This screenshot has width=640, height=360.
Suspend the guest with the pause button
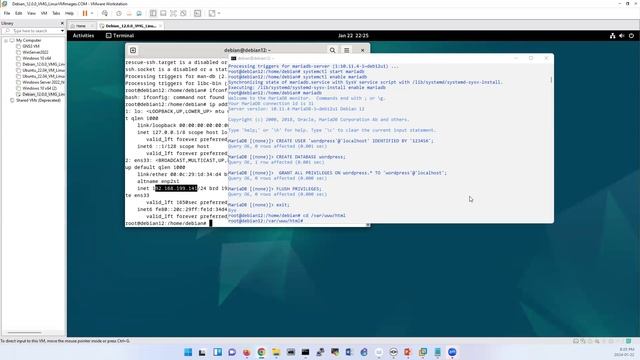[x=85, y=13]
